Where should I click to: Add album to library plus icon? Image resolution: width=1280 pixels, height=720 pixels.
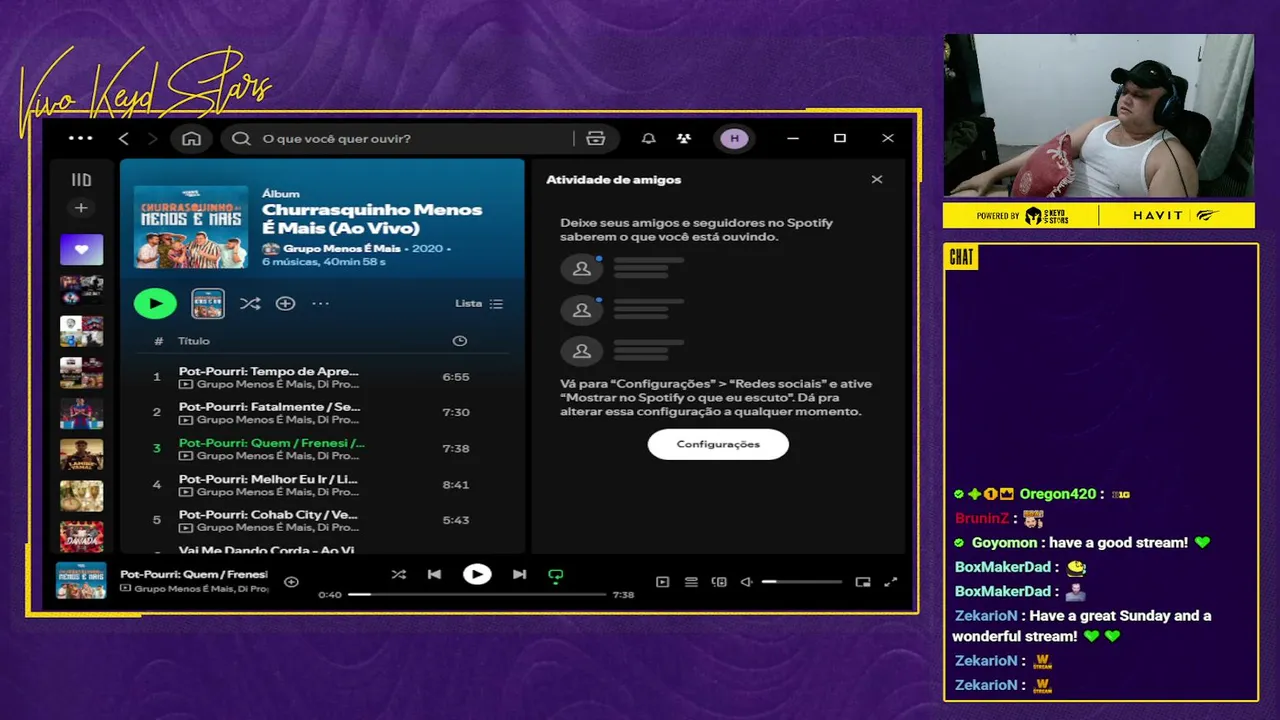tap(285, 303)
